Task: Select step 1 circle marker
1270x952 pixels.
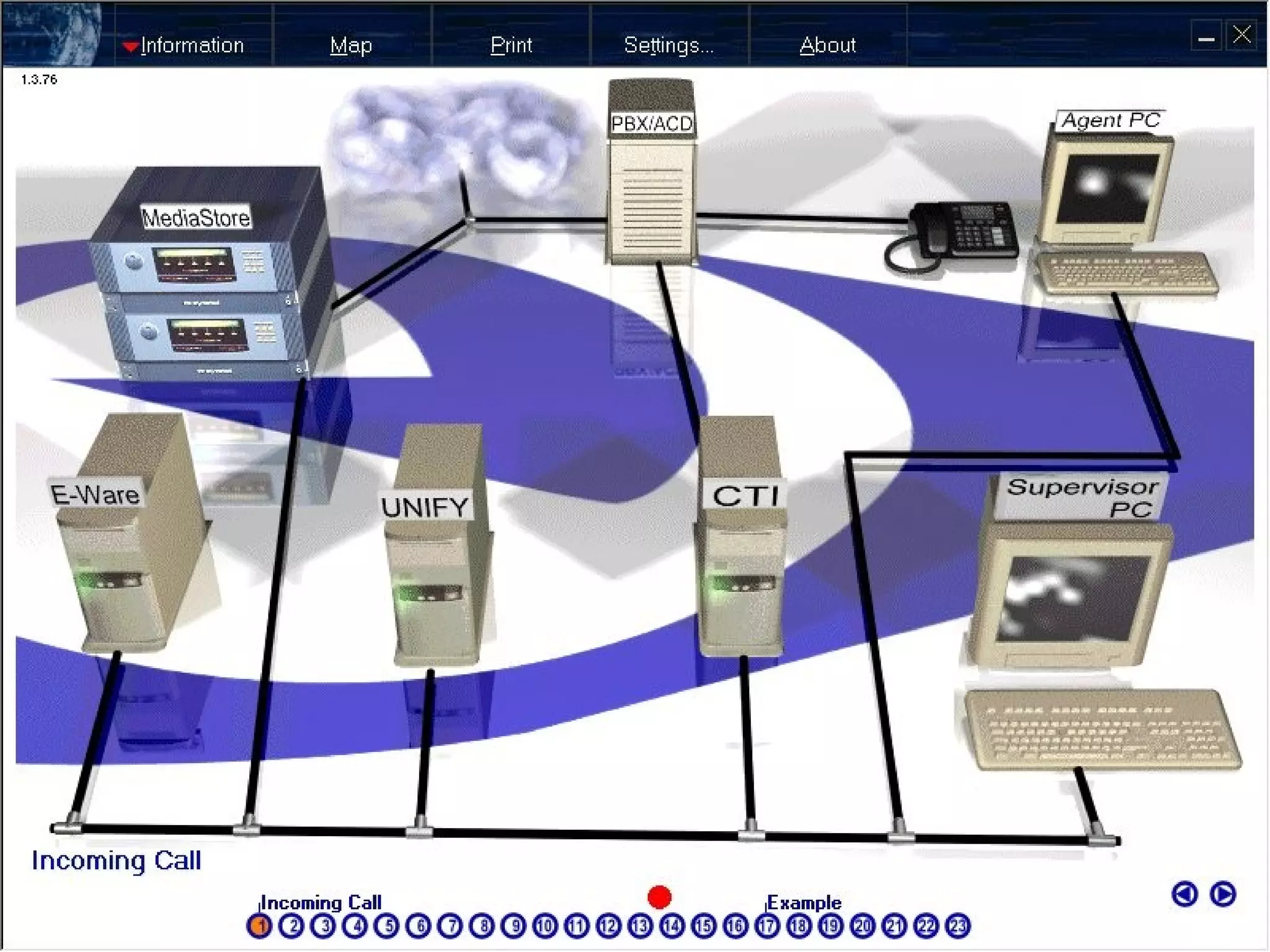Action: coord(259,926)
